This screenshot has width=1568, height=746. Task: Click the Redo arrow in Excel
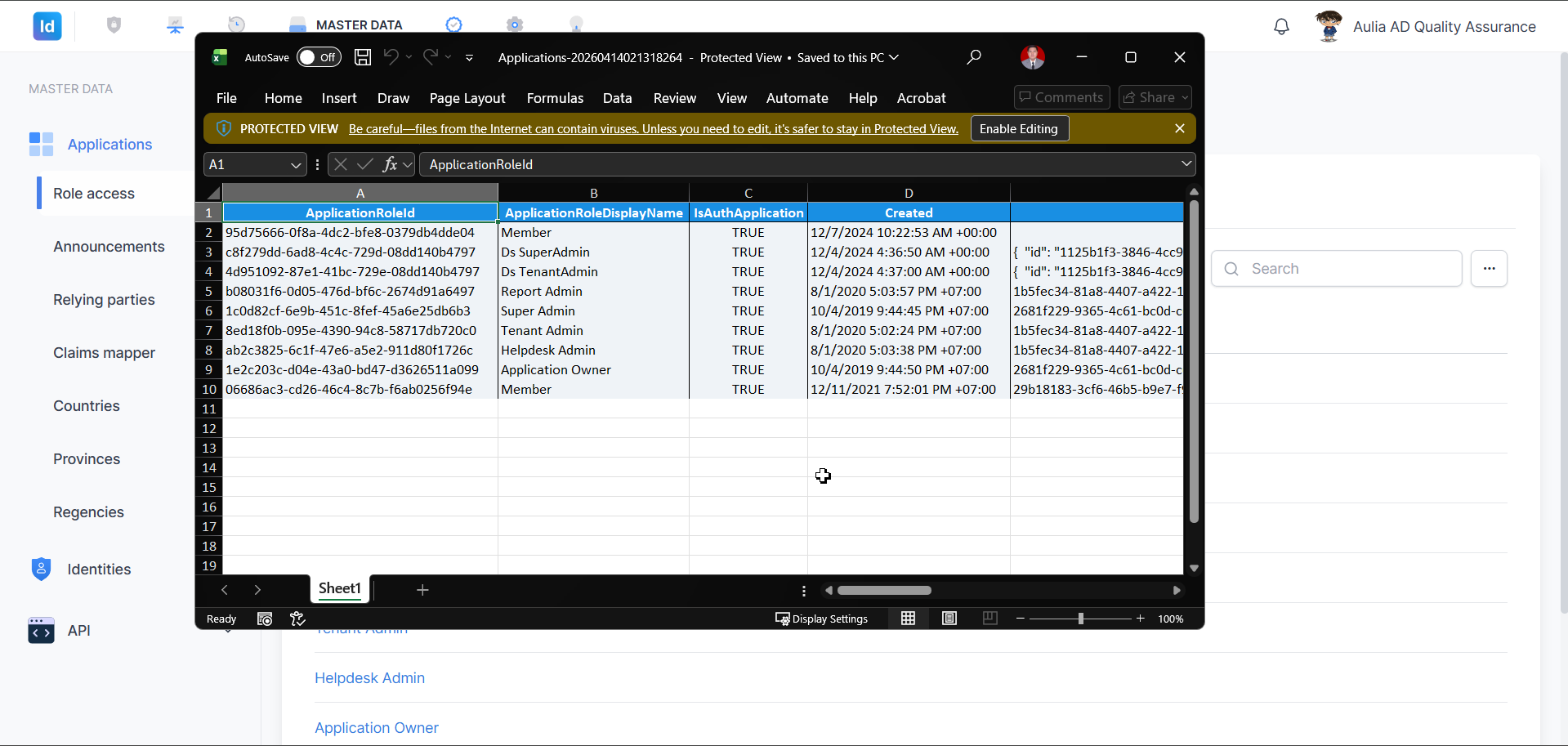tap(430, 56)
